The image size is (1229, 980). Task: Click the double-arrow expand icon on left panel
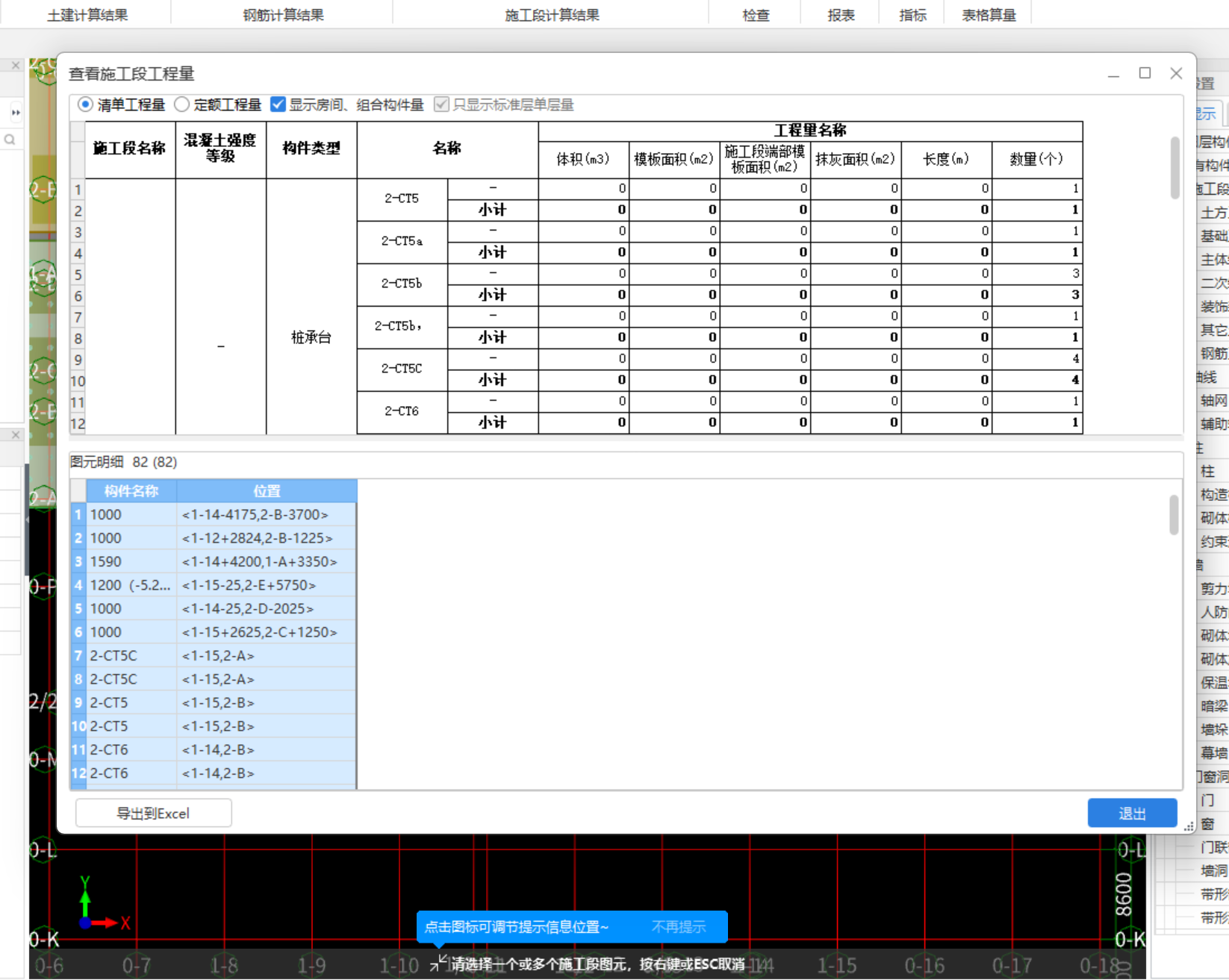tap(16, 113)
